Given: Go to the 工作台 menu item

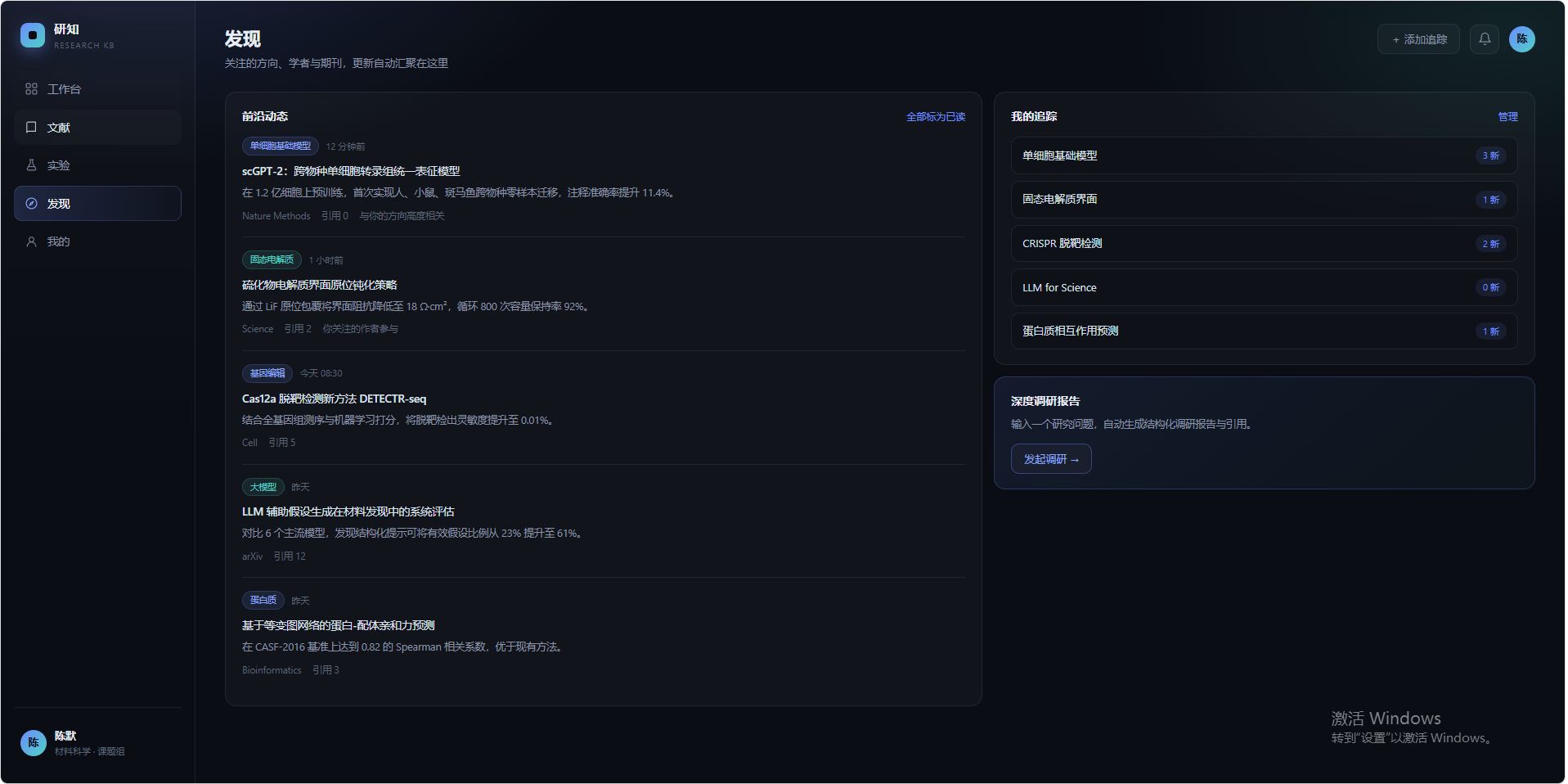Looking at the screenshot, I should point(97,88).
